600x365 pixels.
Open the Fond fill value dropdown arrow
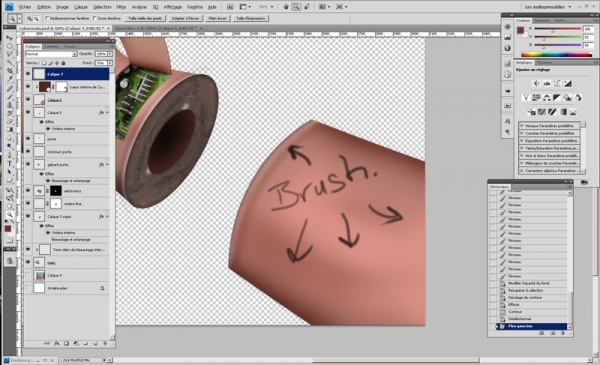[x=110, y=63]
